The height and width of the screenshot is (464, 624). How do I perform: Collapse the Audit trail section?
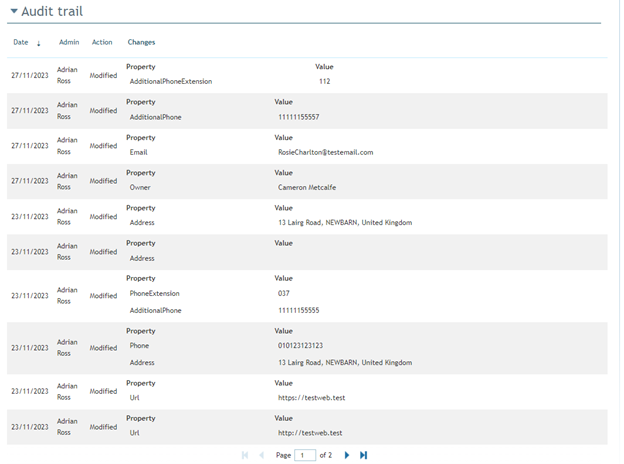(x=14, y=11)
